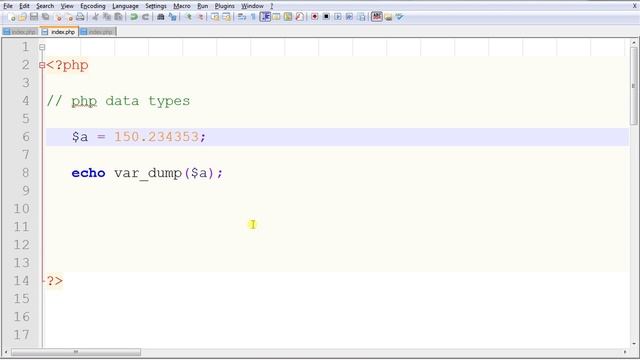Save the current recorded macro icon
The height and width of the screenshot is (360, 640).
point(361,17)
